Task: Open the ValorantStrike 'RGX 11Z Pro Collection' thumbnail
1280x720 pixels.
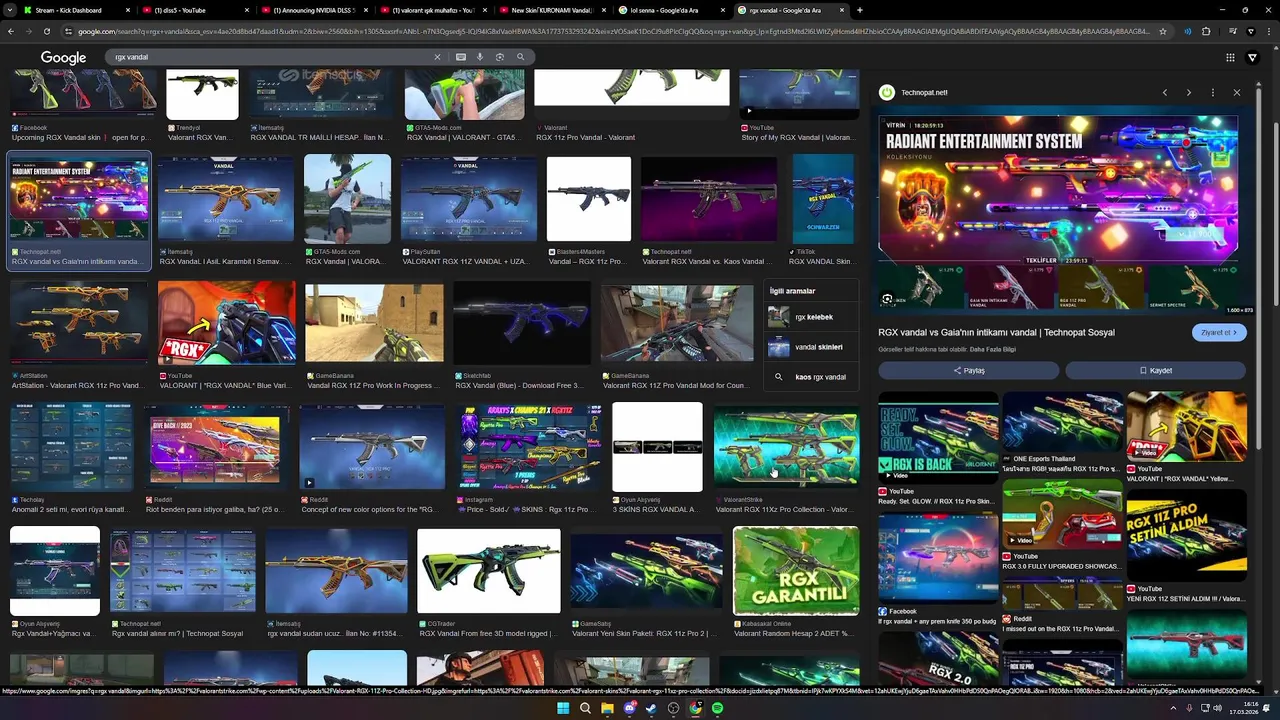Action: pyautogui.click(x=786, y=447)
